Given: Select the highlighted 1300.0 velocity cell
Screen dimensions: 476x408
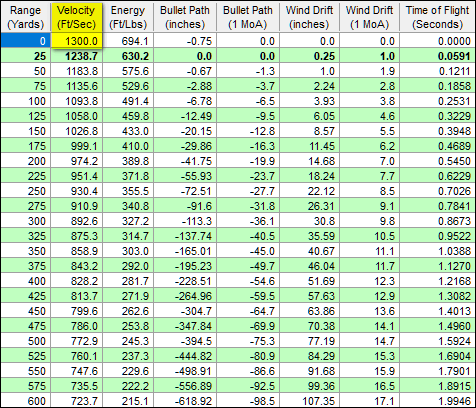Looking at the screenshot, I should 76,41.
